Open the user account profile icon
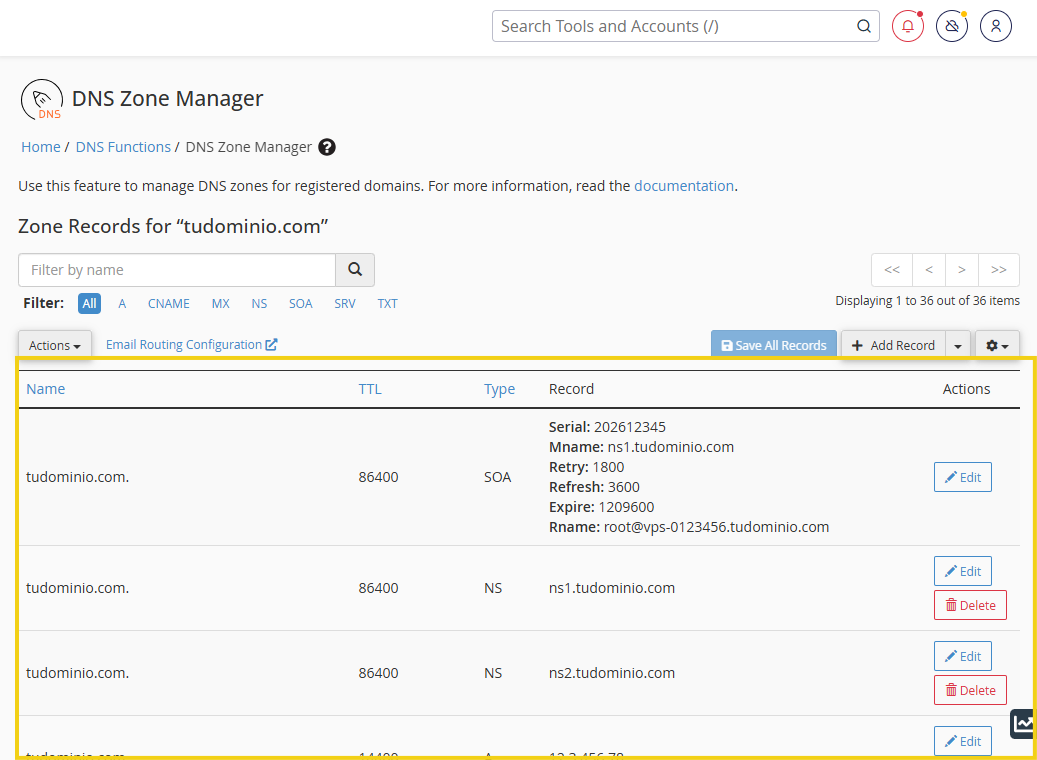1037x760 pixels. click(996, 26)
